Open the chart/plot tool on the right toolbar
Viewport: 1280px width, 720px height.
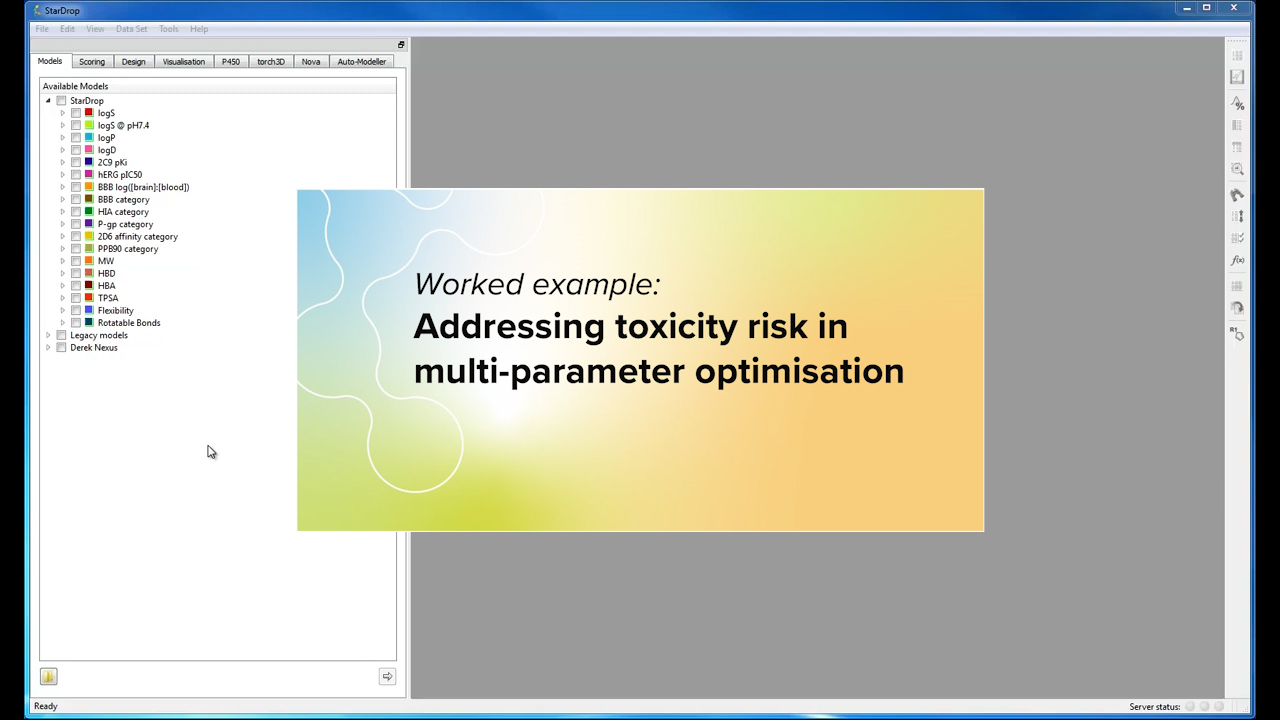point(1237,76)
